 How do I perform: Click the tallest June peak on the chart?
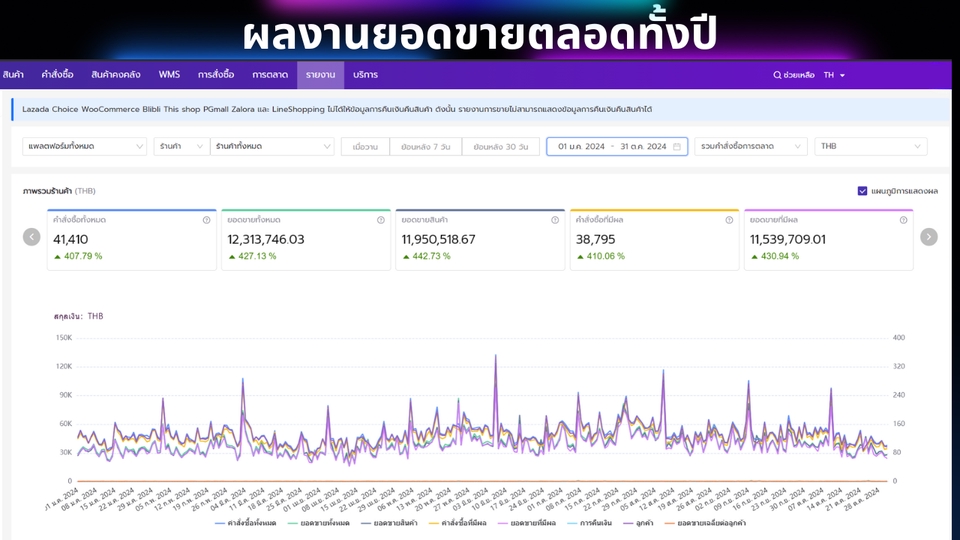coord(495,356)
